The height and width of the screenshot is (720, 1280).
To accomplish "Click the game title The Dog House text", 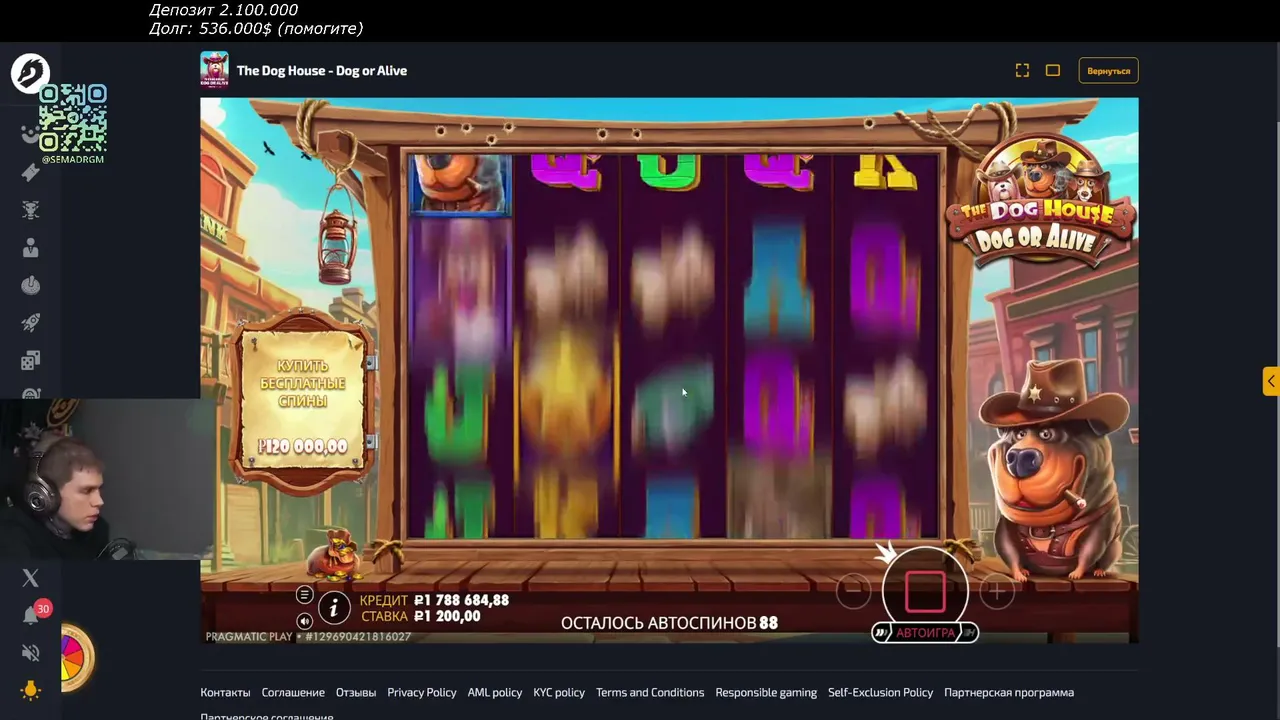I will coord(322,71).
